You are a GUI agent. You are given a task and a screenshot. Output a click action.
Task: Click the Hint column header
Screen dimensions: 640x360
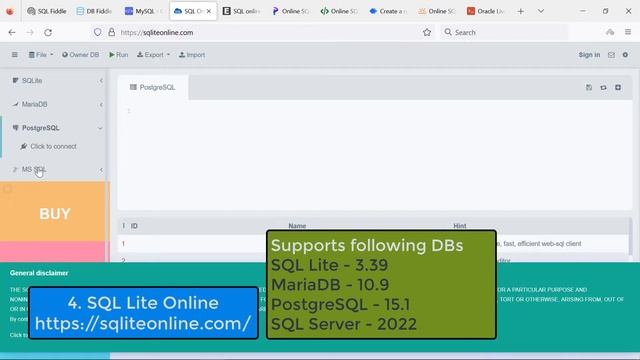tap(460, 226)
